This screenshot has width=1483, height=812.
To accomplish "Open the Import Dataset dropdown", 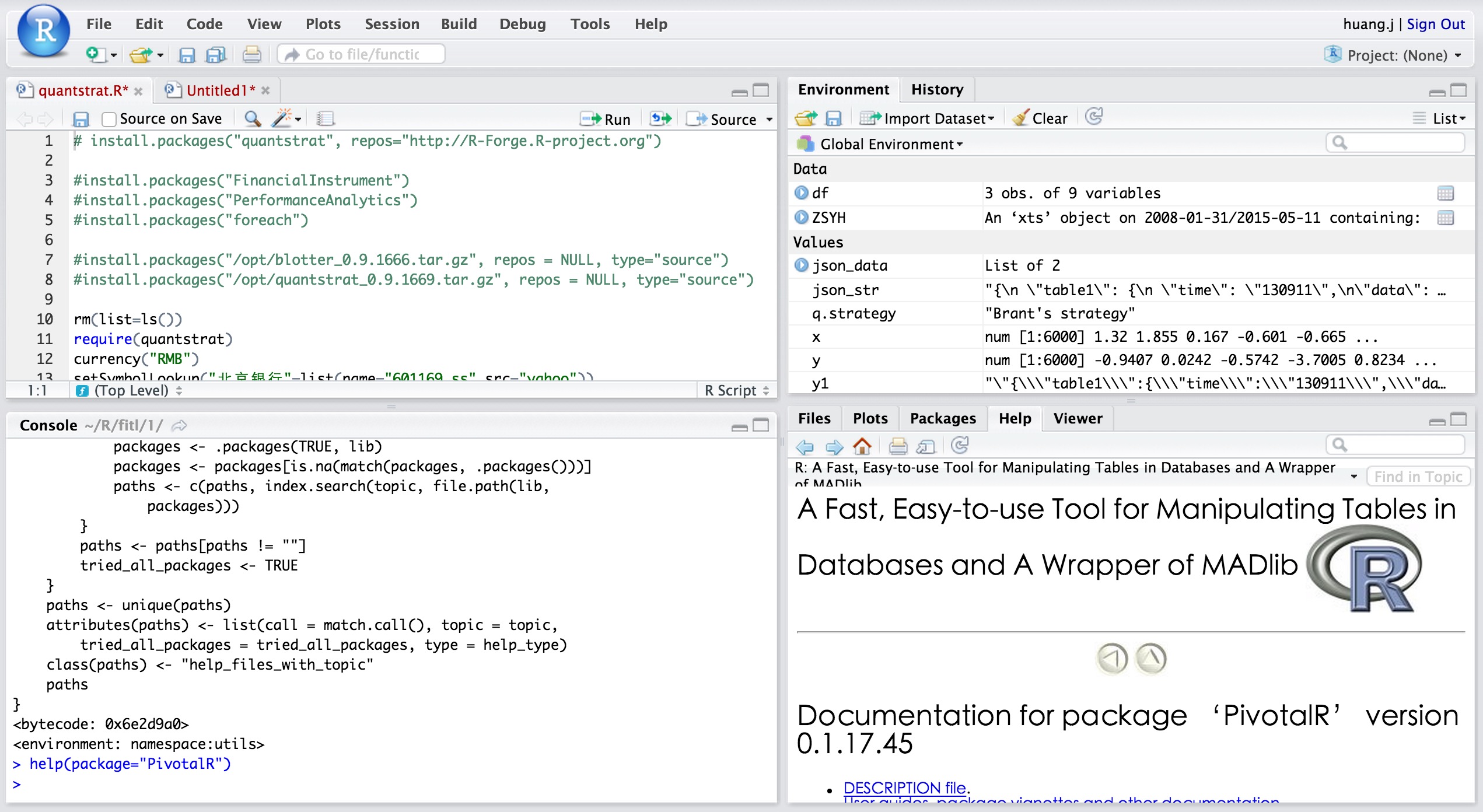I will pyautogui.click(x=927, y=118).
